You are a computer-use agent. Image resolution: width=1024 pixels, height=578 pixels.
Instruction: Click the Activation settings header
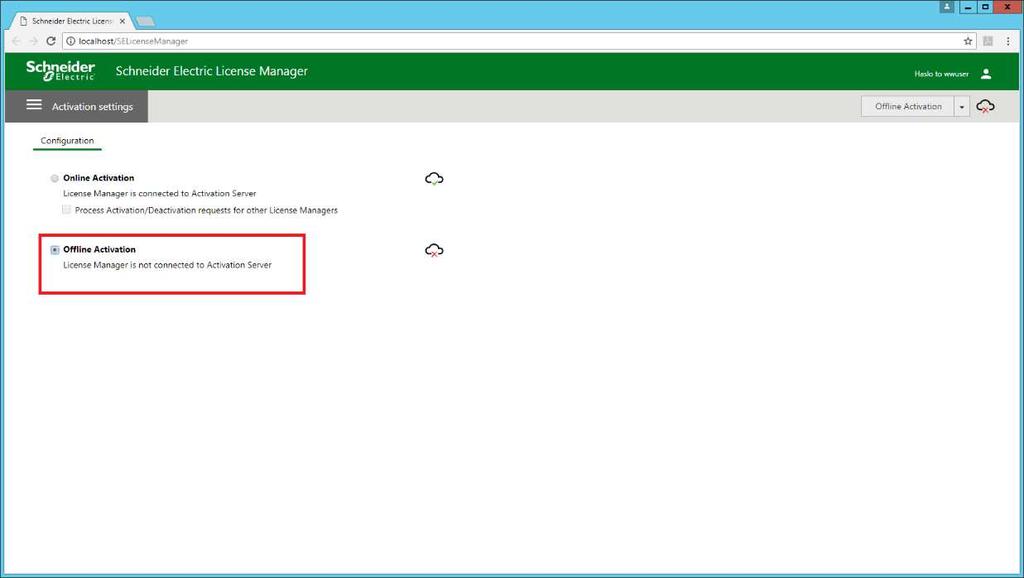tap(92, 106)
